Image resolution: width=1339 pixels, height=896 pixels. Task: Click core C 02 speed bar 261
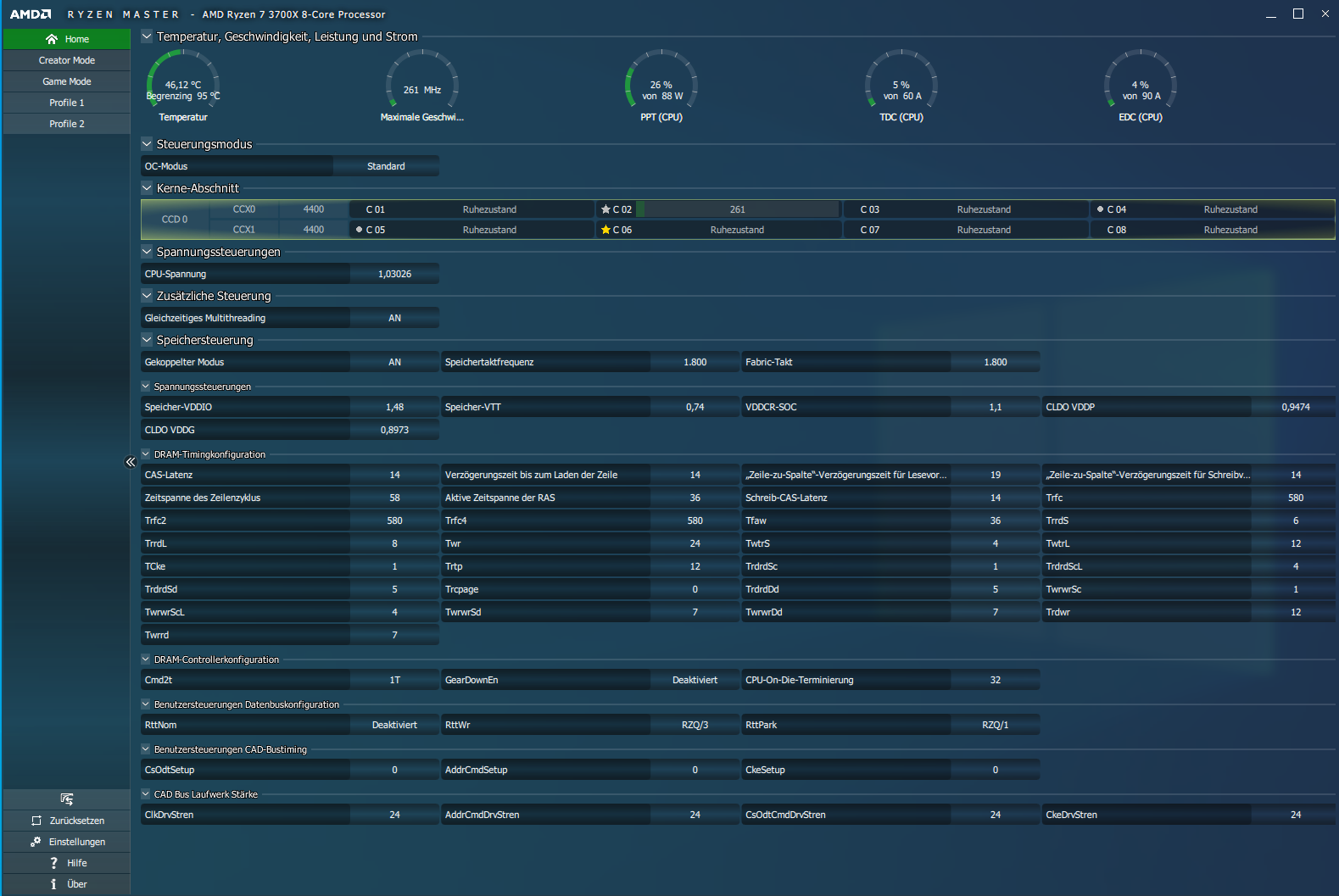pyautogui.click(x=737, y=209)
